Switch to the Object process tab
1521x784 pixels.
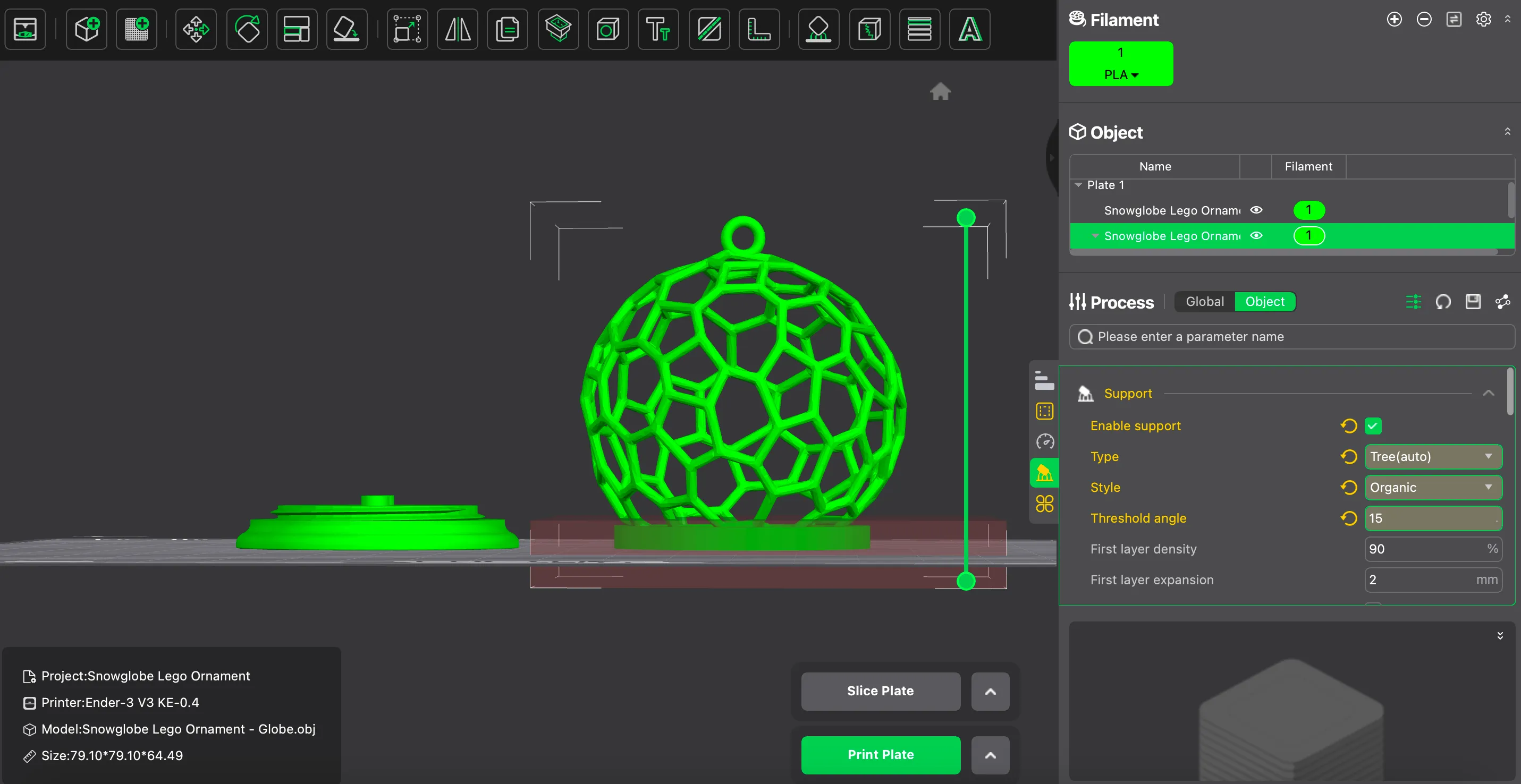click(x=1265, y=302)
